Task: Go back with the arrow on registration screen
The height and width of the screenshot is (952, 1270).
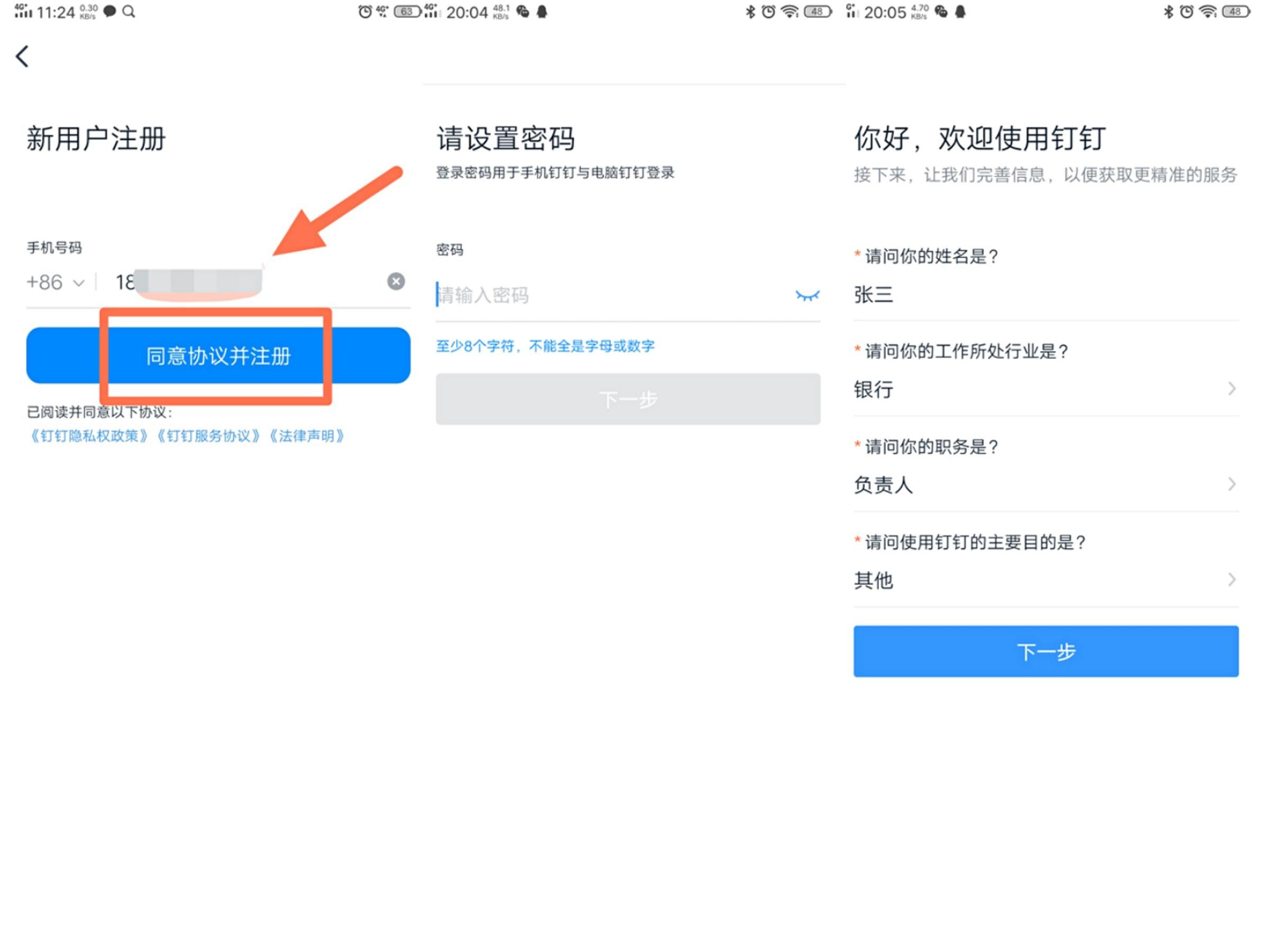Action: coord(22,56)
